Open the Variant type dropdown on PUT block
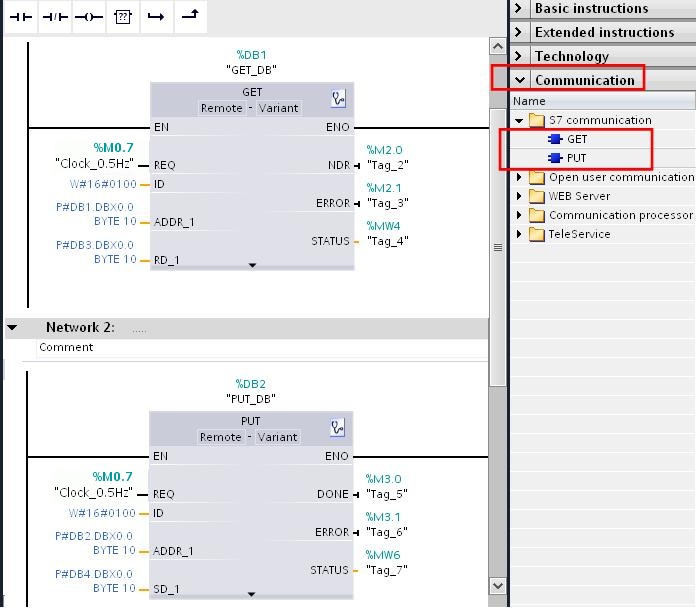Screen dimensions: 696x608 [x=277, y=437]
